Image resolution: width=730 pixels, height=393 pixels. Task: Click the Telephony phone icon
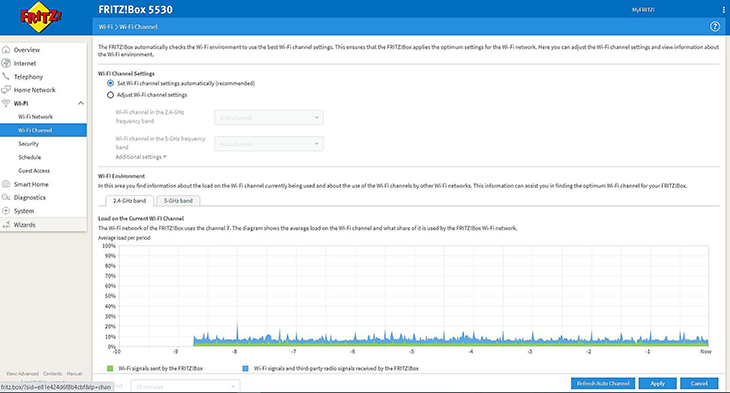point(6,76)
